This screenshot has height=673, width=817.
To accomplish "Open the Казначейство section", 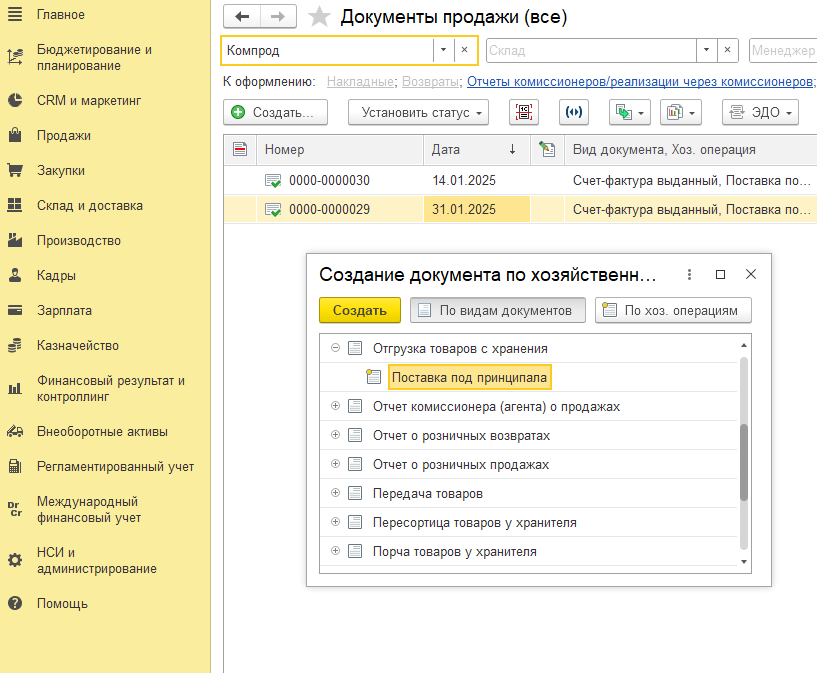I will click(78, 345).
